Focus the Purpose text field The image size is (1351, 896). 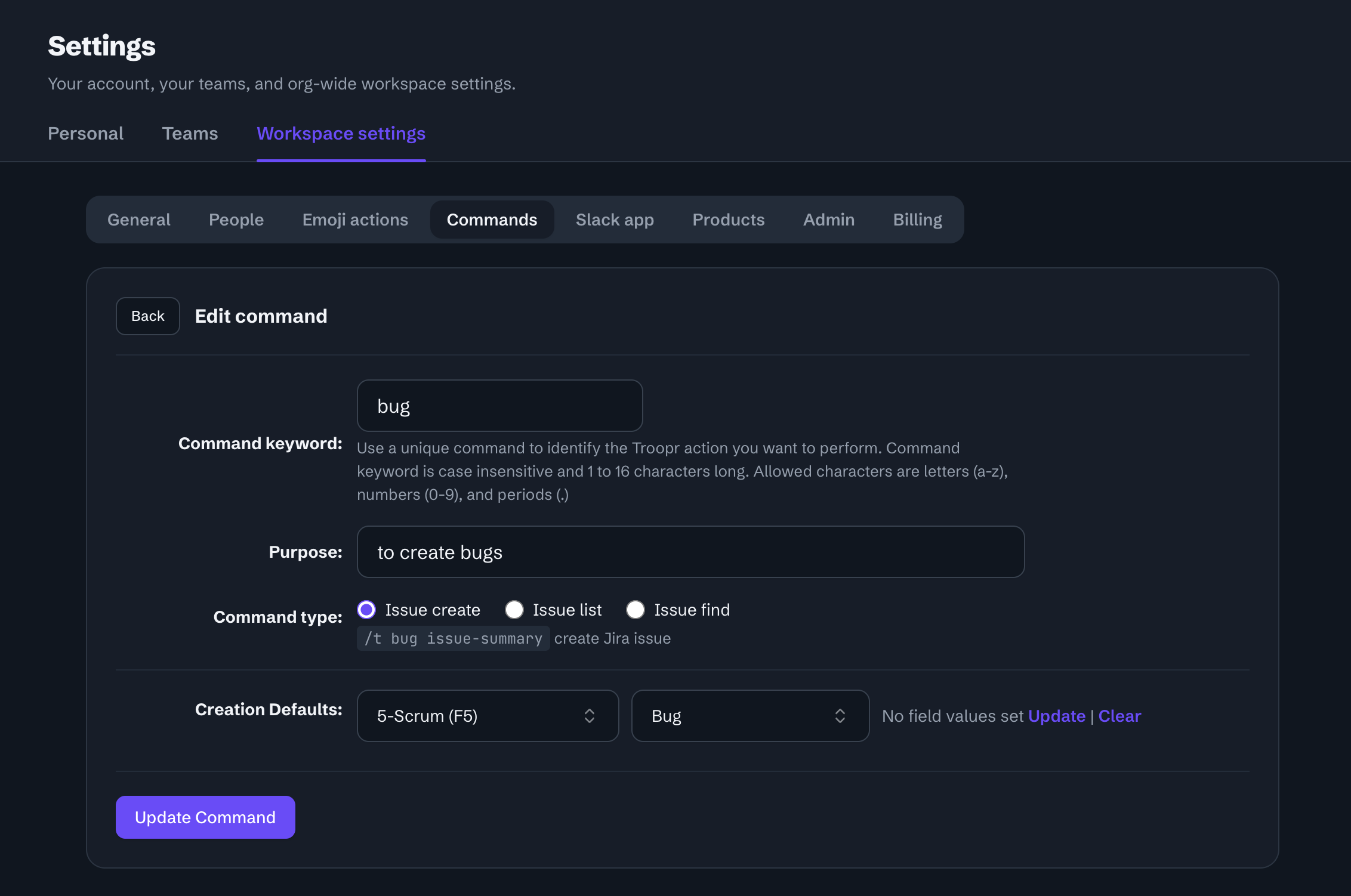[690, 552]
